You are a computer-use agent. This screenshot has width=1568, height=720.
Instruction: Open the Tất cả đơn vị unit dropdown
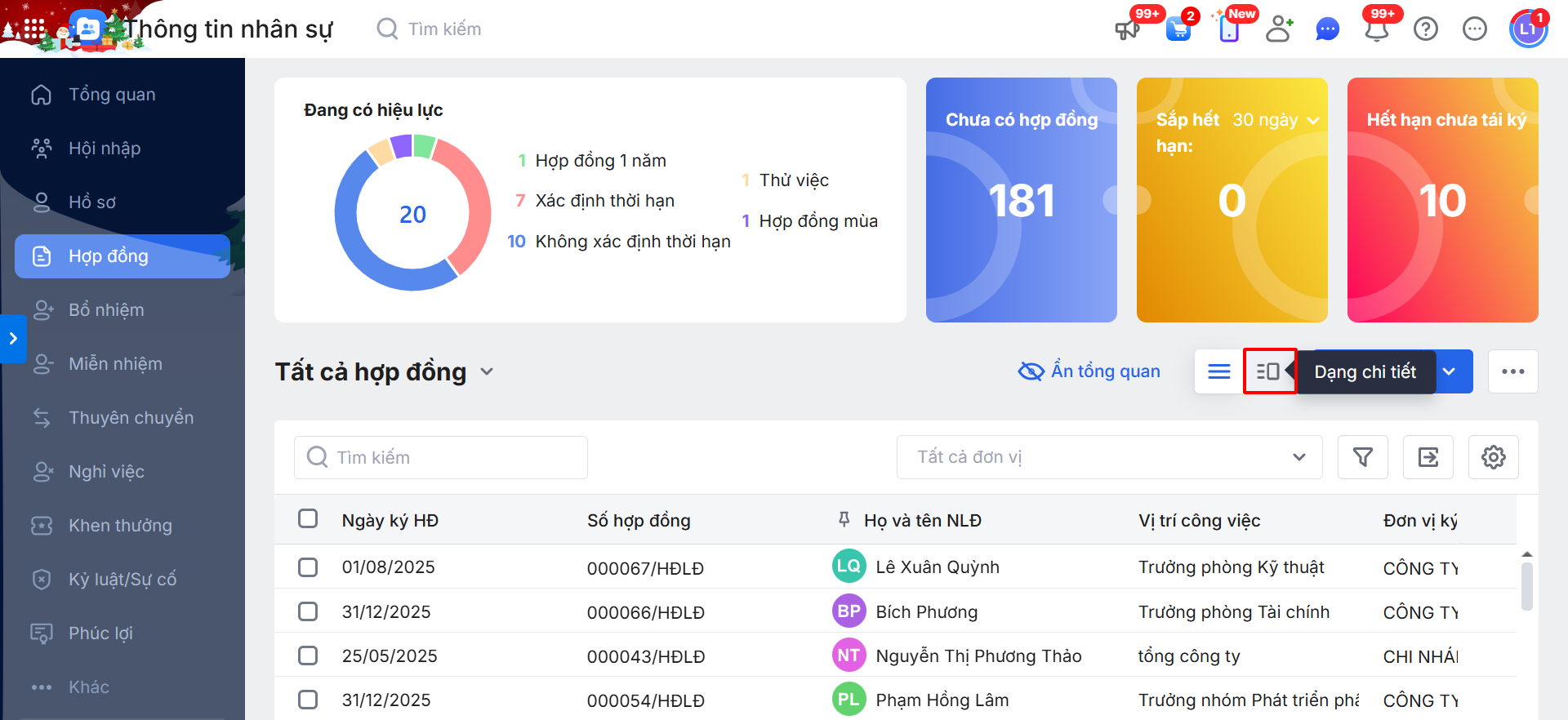click(1109, 457)
